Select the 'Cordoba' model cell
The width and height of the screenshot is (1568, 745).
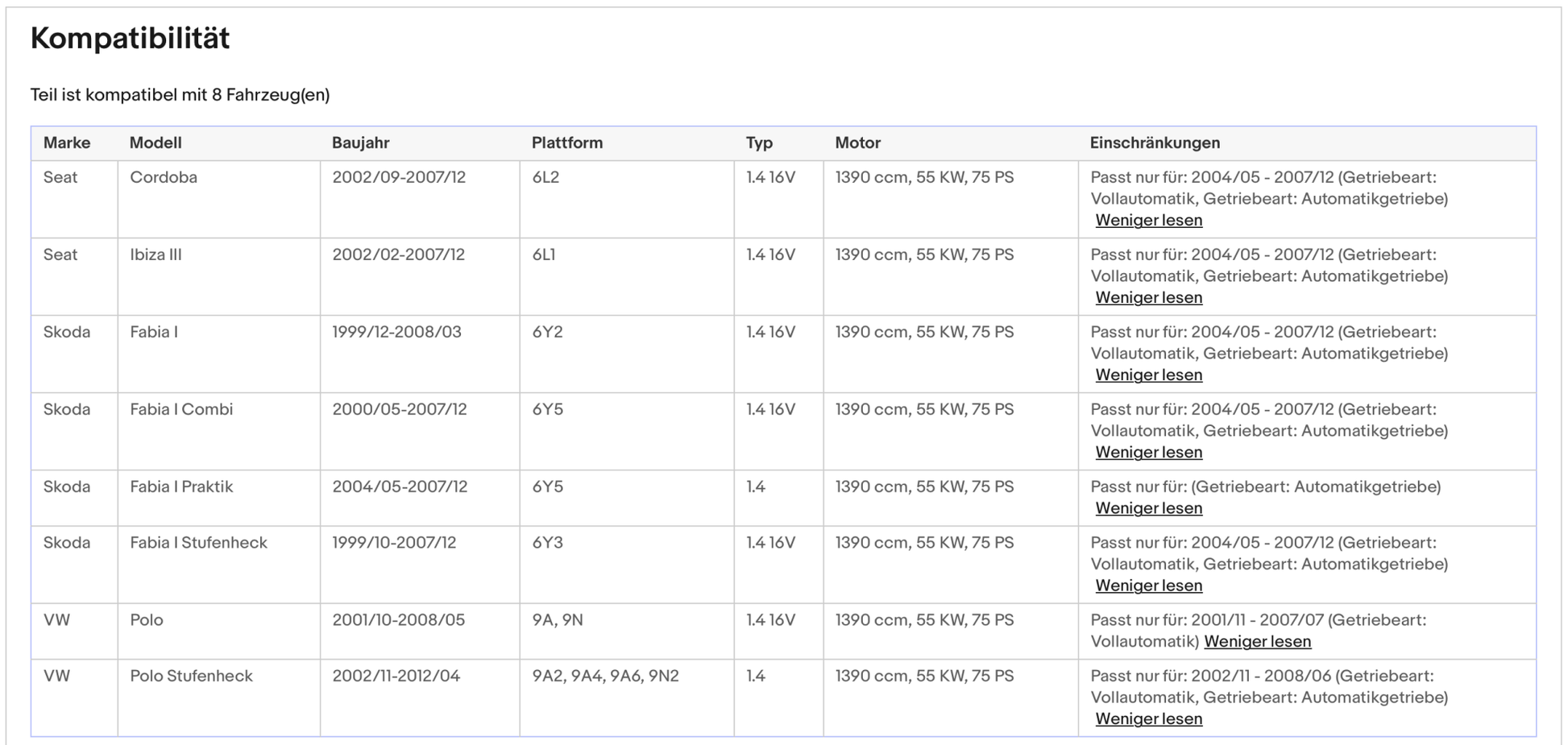point(164,177)
